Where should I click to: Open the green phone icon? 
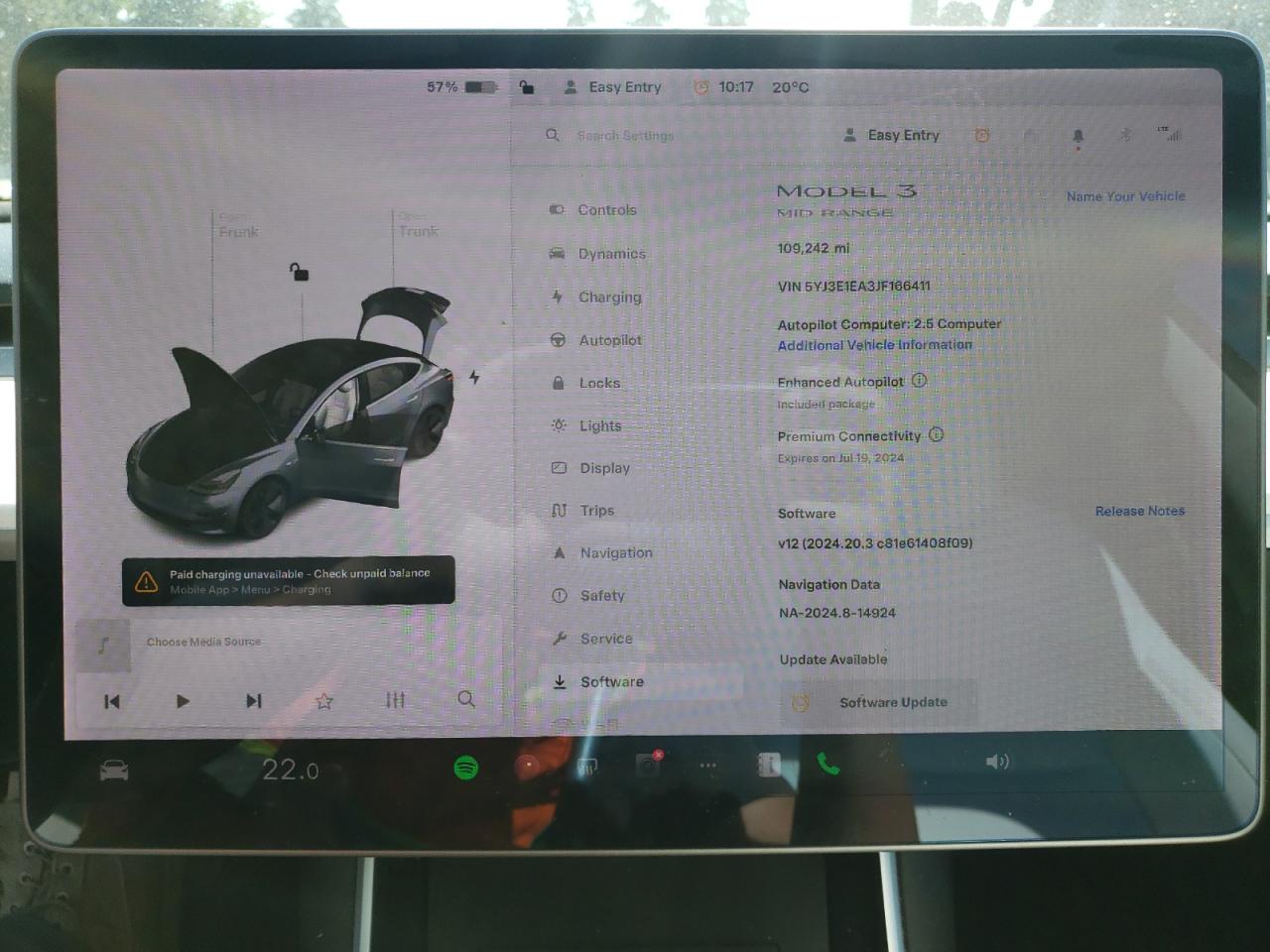828,764
